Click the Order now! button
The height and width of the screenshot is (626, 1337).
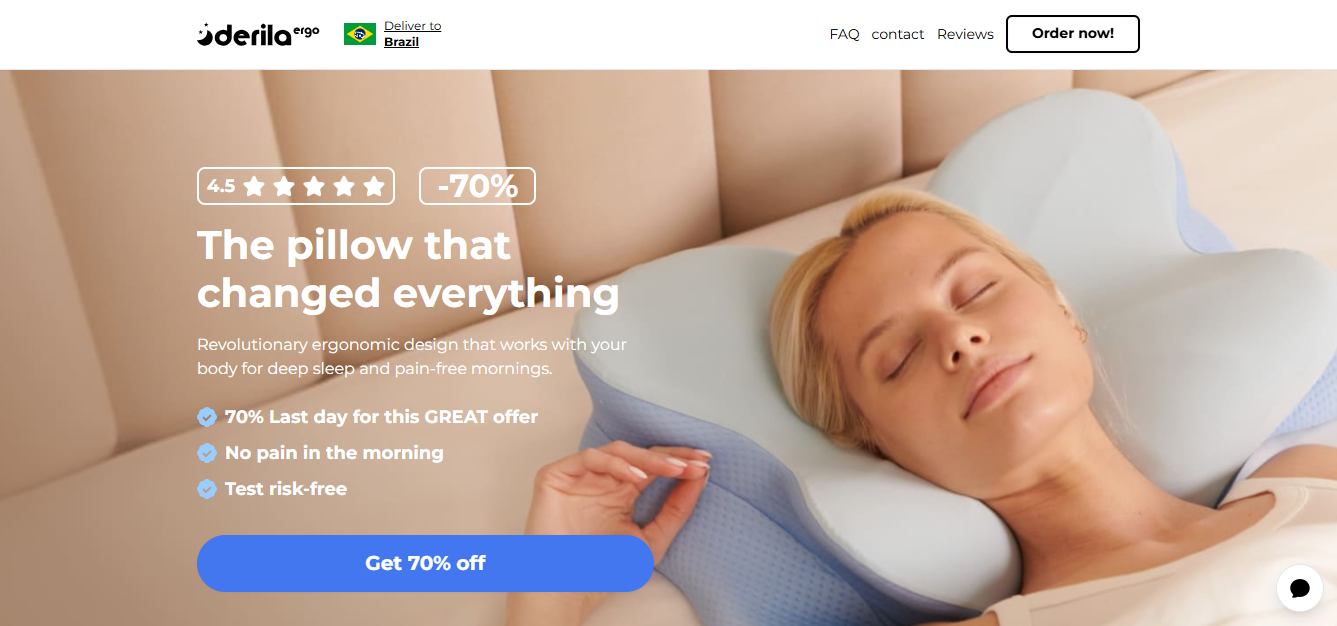tap(1073, 34)
